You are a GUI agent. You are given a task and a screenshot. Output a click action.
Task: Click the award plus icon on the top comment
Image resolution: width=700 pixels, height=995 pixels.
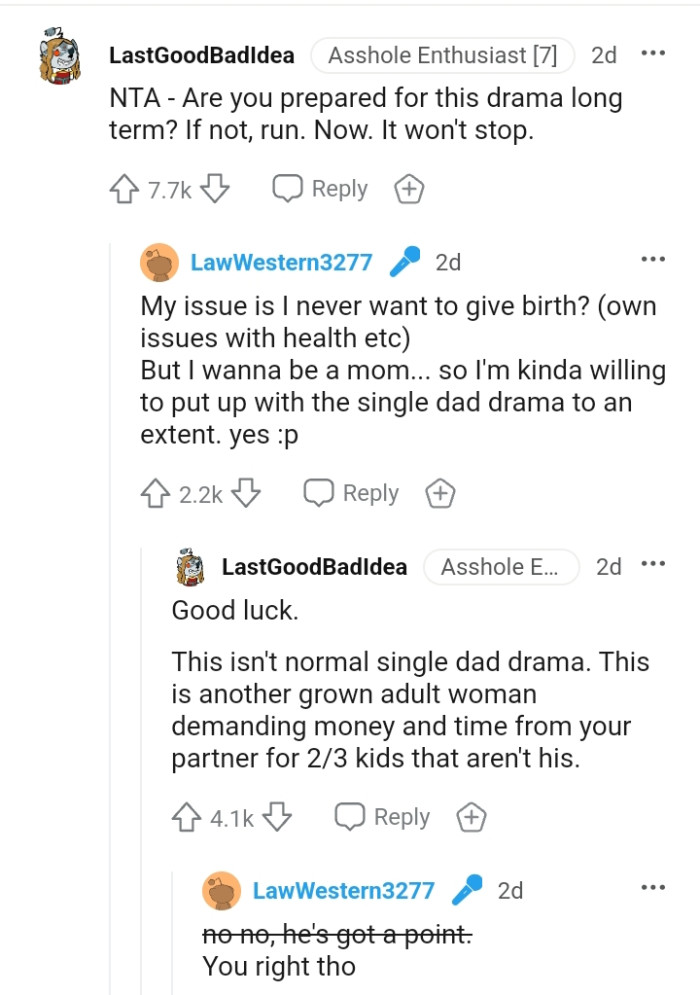point(408,188)
